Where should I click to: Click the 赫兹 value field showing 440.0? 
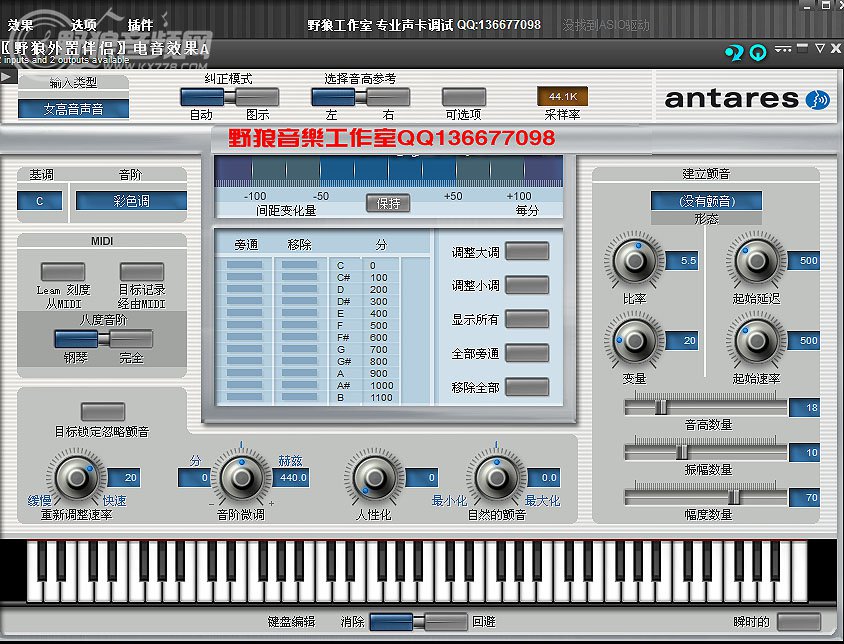point(291,478)
